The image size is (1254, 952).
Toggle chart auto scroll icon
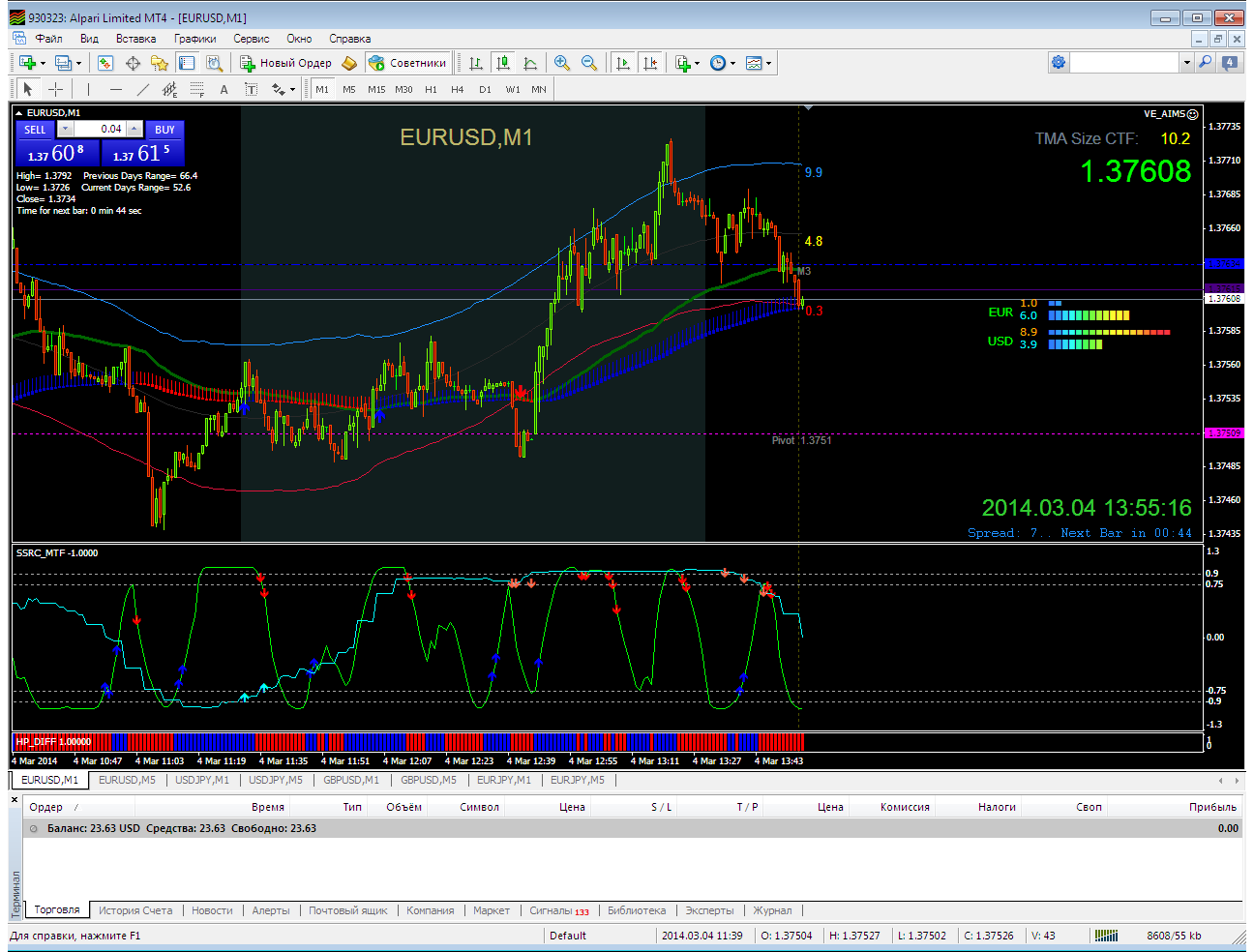pyautogui.click(x=623, y=63)
